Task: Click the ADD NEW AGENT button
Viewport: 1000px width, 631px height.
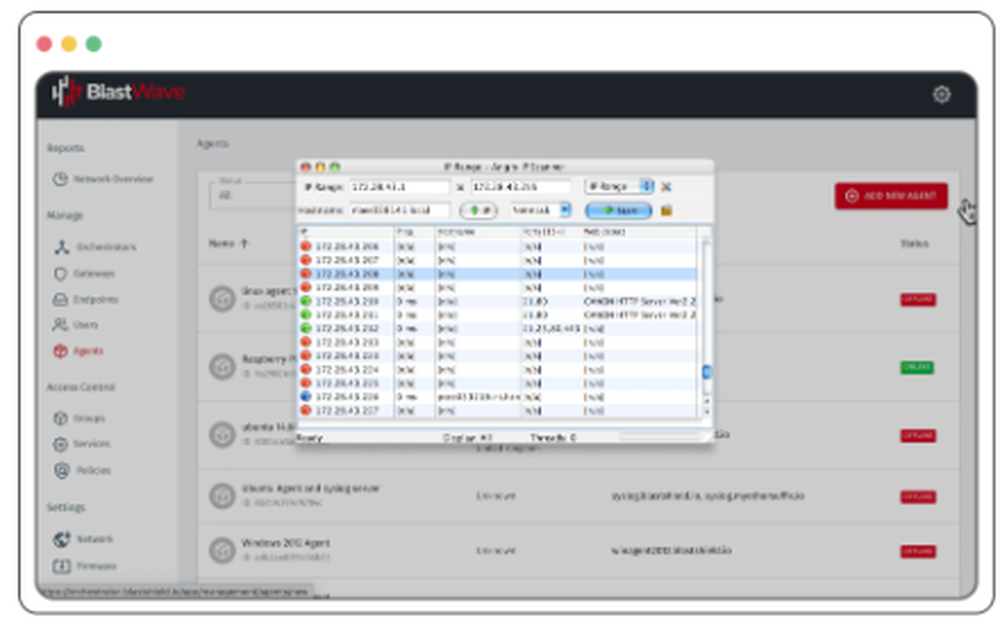Action: (x=893, y=197)
